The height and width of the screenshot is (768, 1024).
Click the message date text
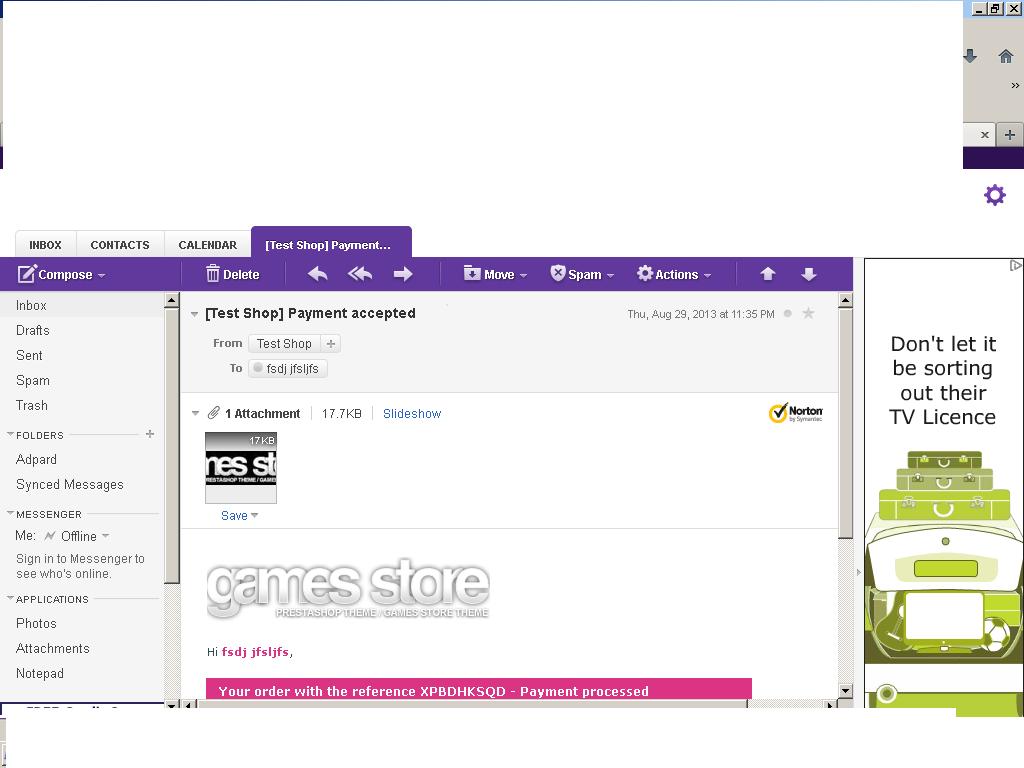[701, 314]
